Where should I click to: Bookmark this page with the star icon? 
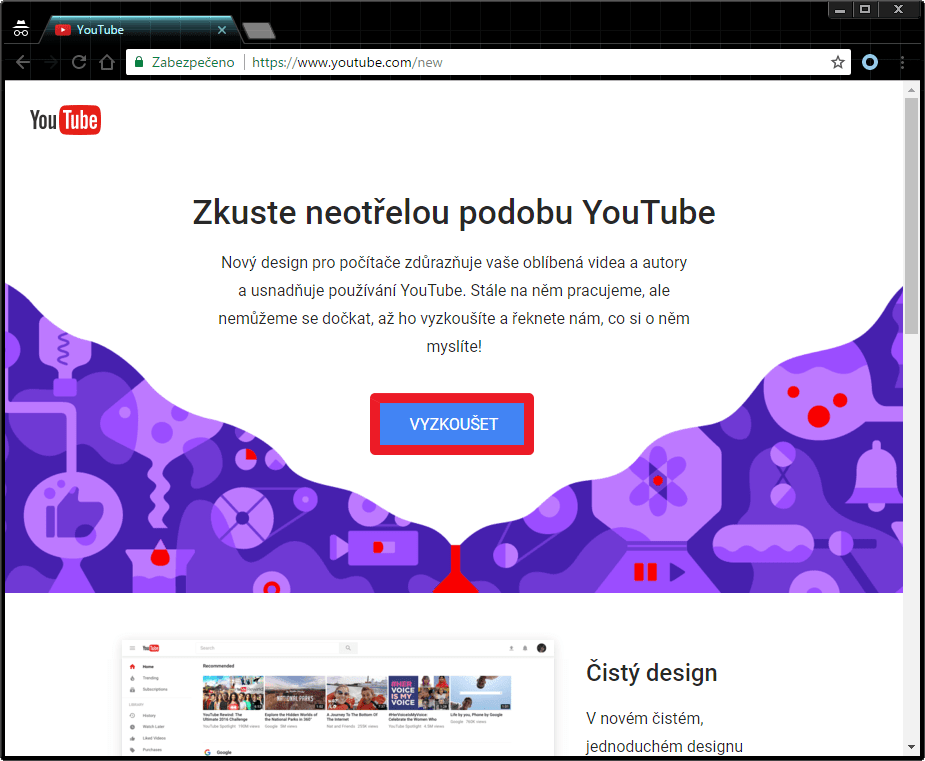point(838,62)
